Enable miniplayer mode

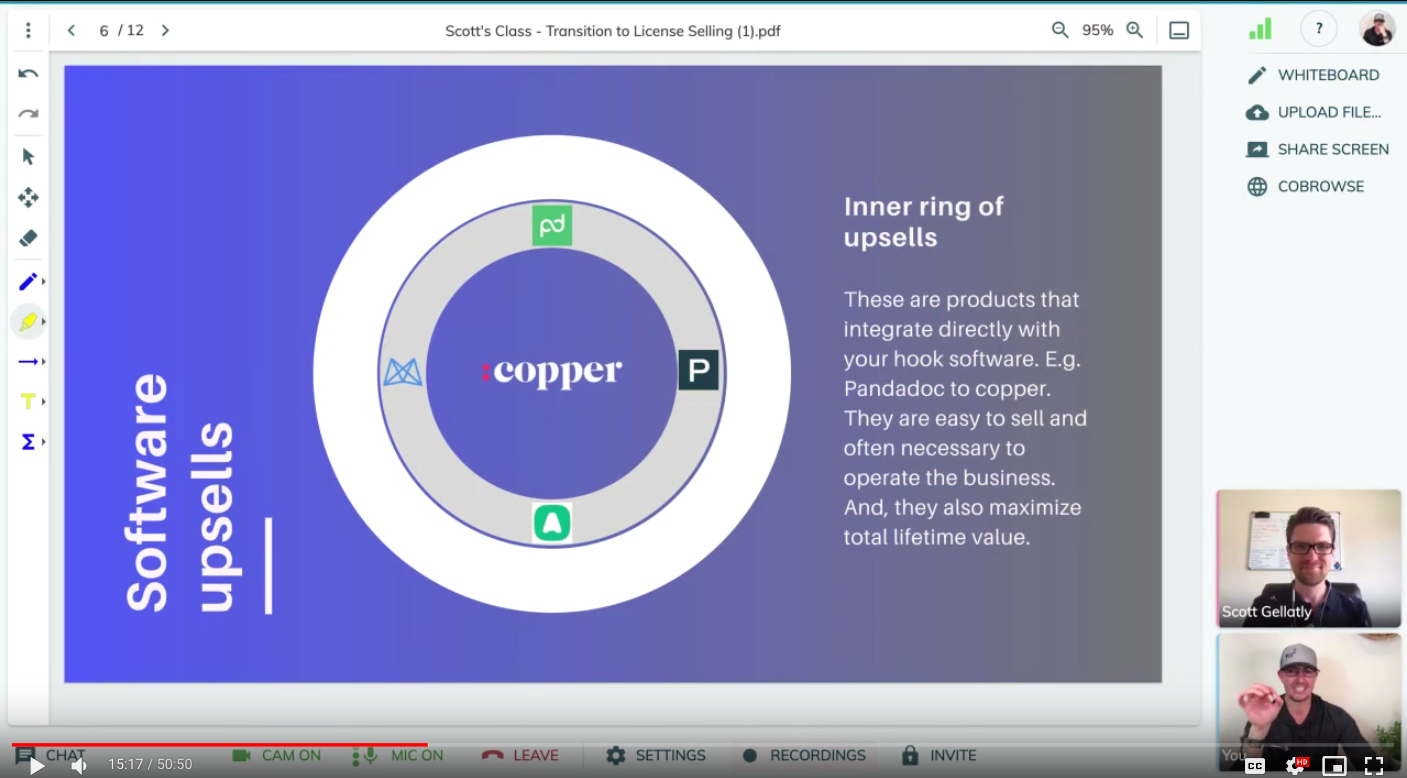tap(1334, 766)
